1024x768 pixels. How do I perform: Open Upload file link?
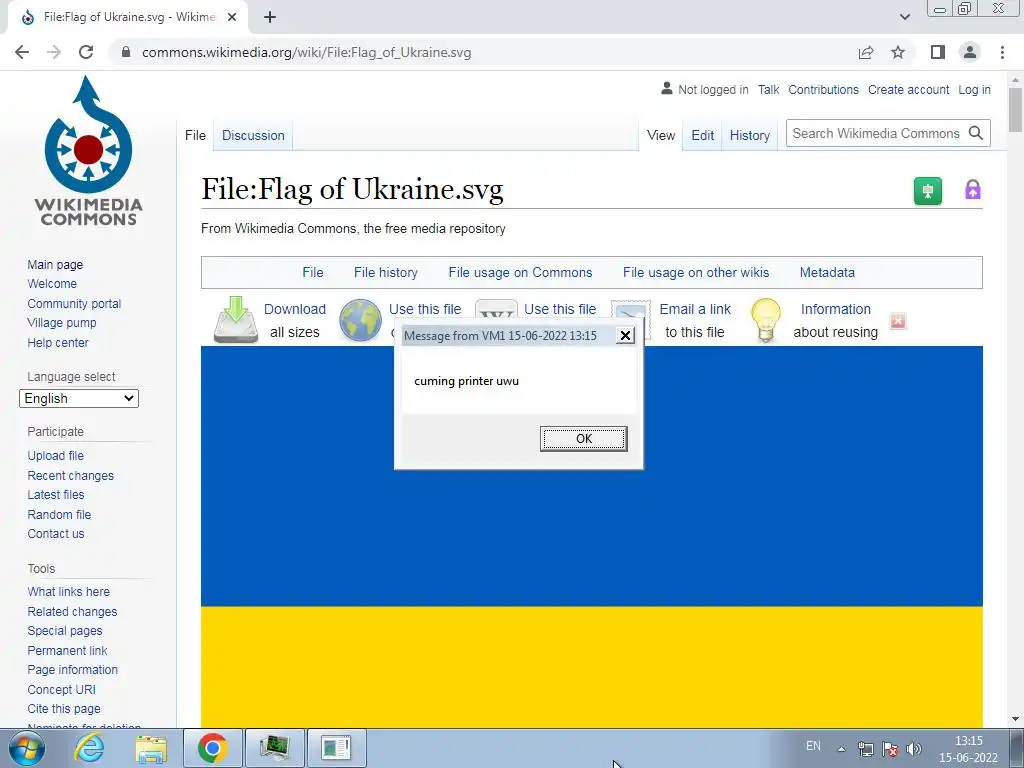[56, 456]
